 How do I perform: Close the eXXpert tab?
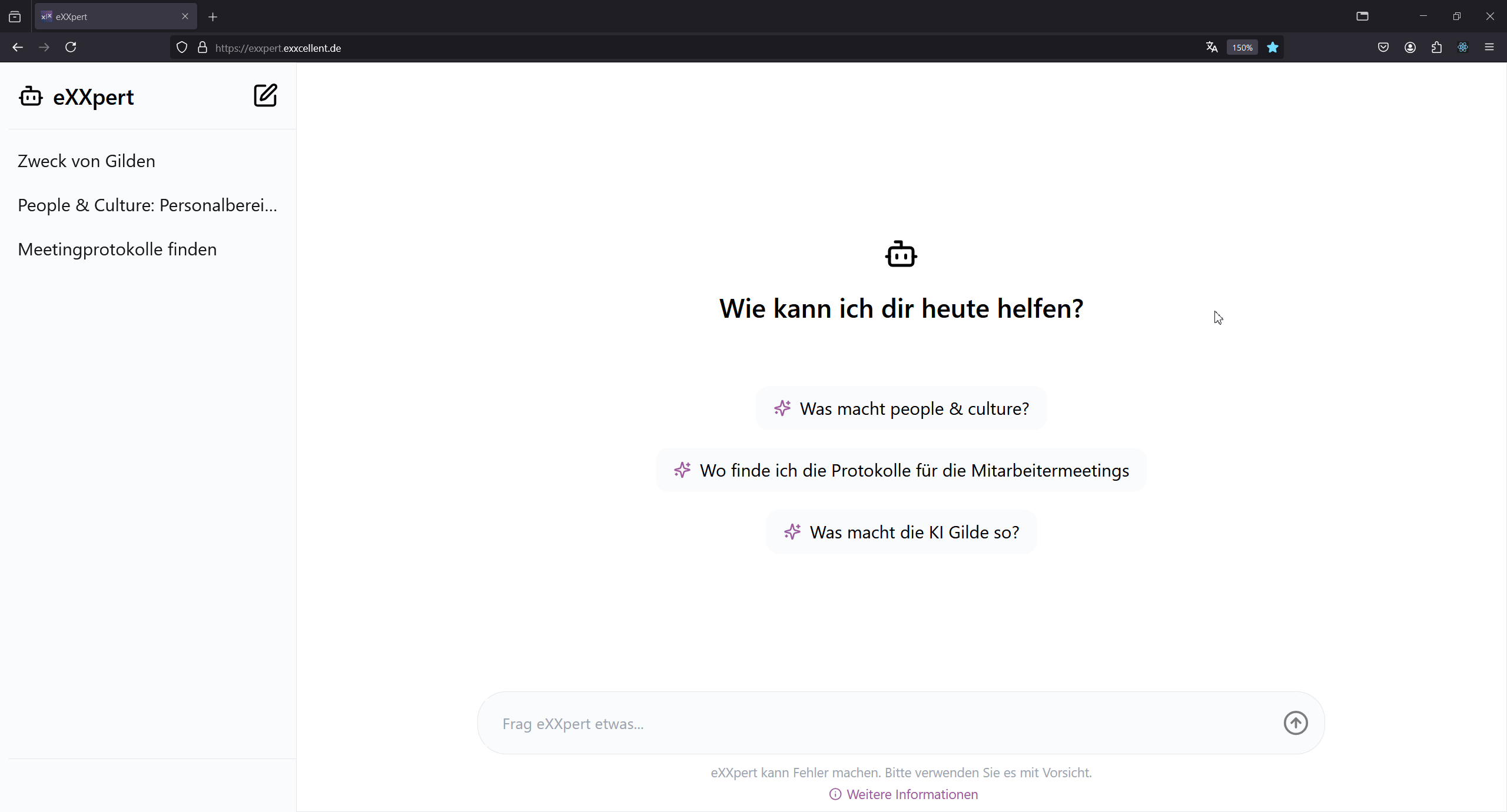(185, 16)
